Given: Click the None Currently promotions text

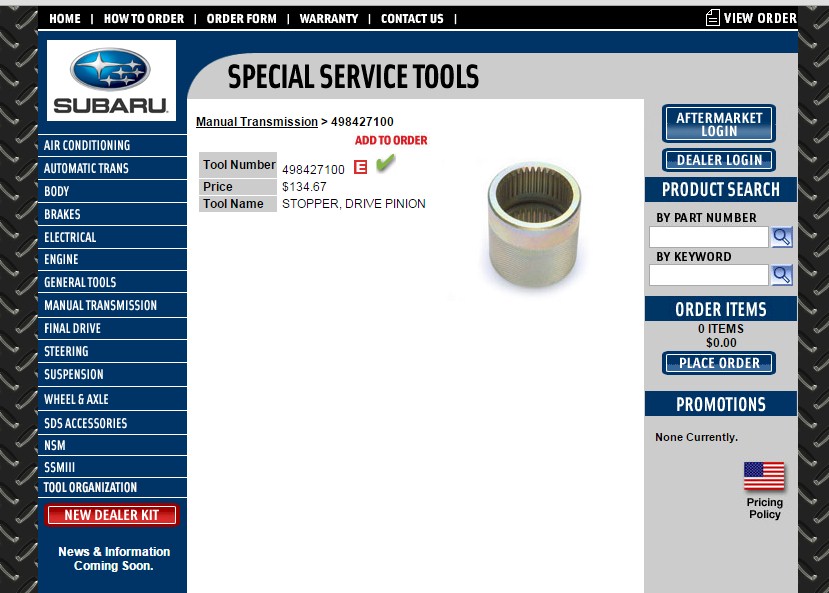Looking at the screenshot, I should (696, 437).
